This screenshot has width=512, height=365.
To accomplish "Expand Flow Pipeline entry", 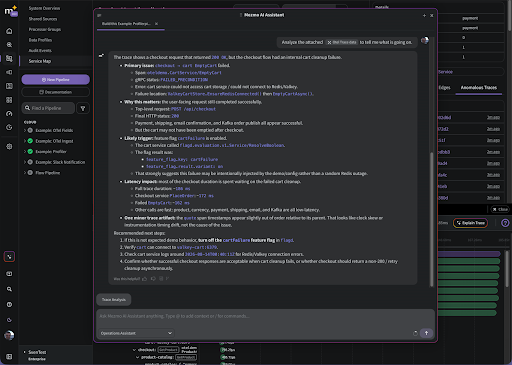I will [x=25, y=173].
